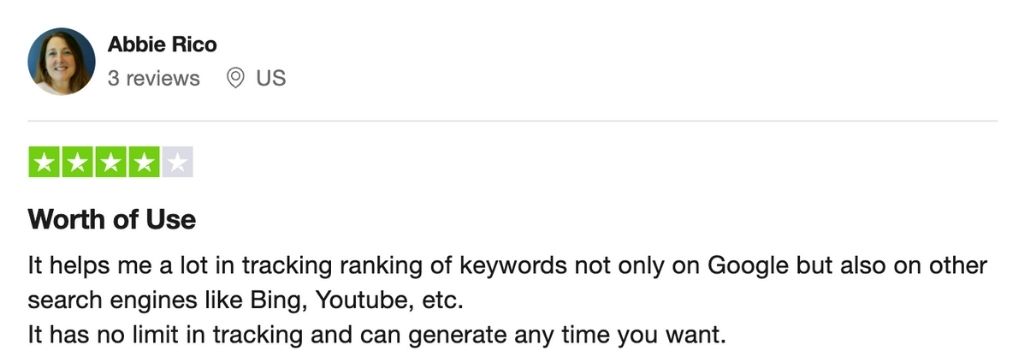Open Abbie Rico's profile photo
Image resolution: width=1024 pixels, height=360 pixels.
61,61
